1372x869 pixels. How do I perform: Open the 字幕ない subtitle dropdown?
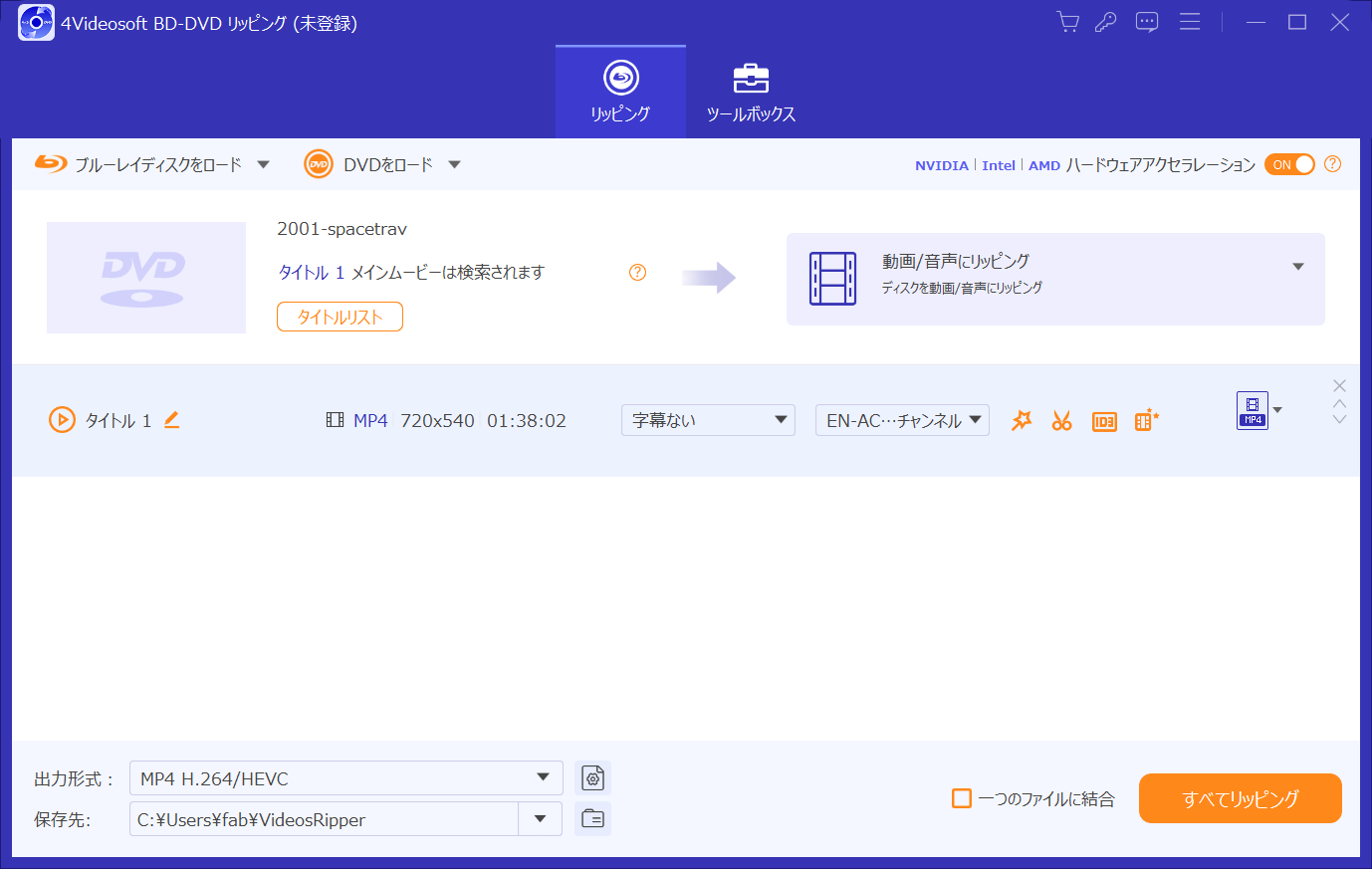708,420
